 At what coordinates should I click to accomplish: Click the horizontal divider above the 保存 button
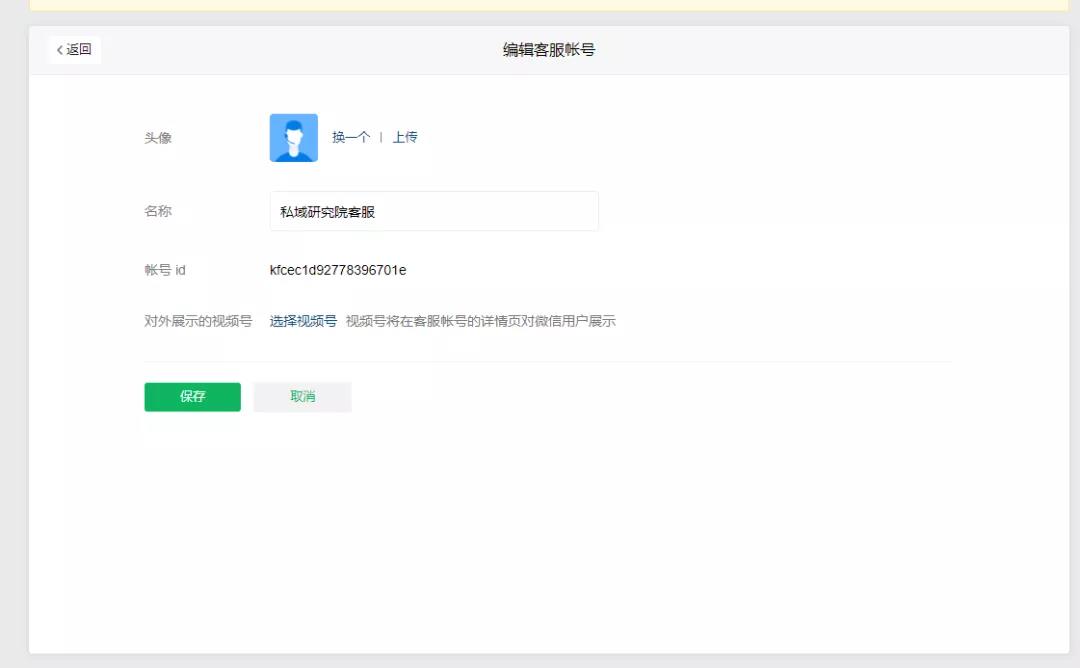pyautogui.click(x=548, y=361)
